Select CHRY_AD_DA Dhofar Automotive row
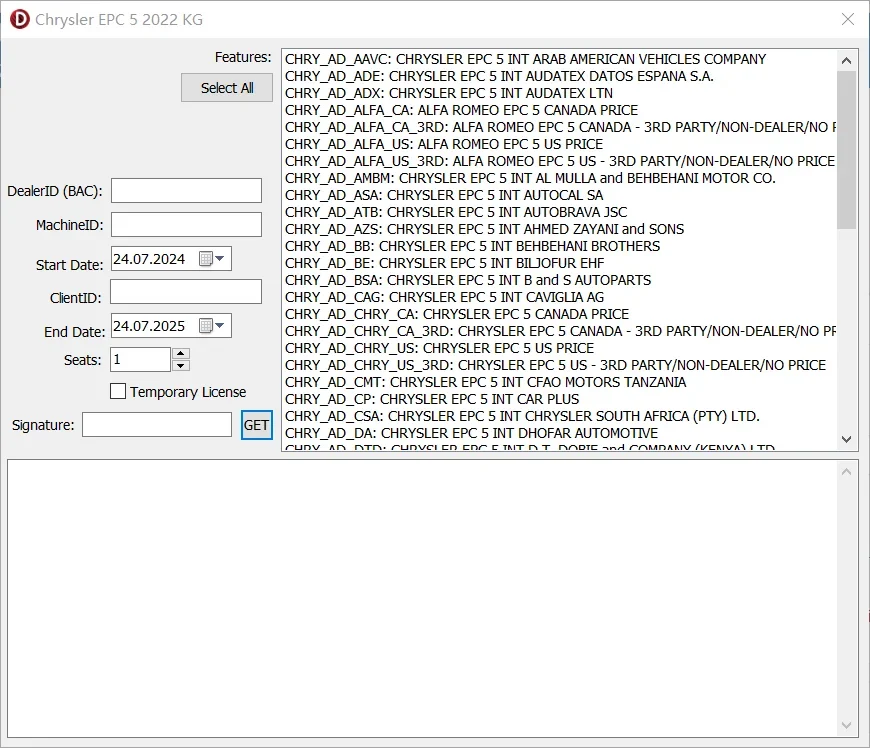Screen dimensions: 870x748 (559, 433)
